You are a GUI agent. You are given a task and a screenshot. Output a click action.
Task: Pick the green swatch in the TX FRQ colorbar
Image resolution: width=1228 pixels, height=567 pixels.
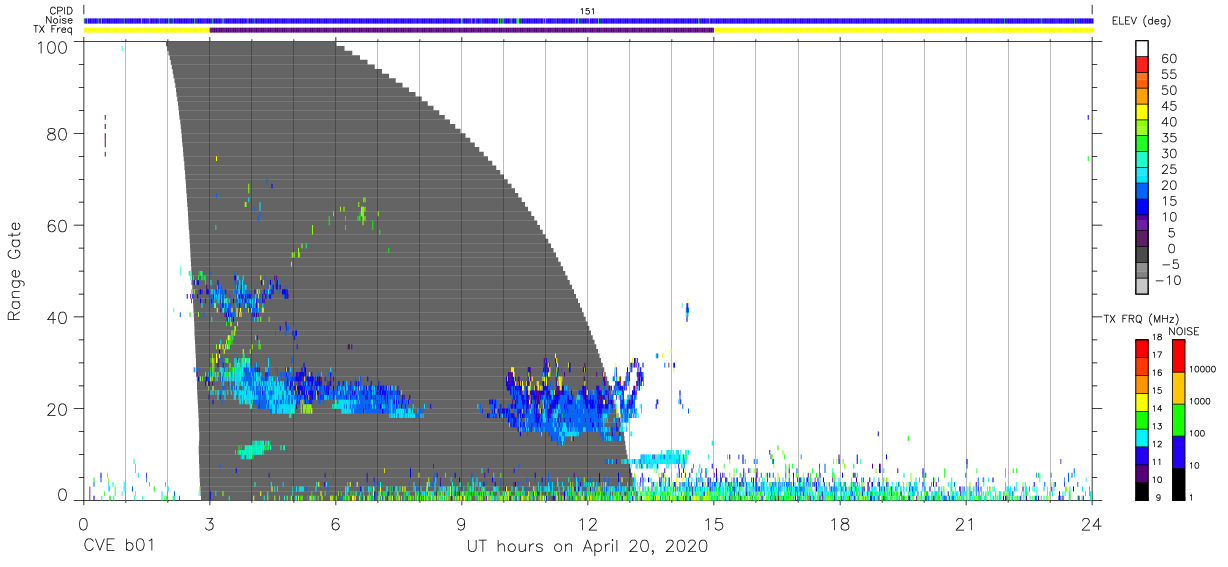click(1141, 418)
